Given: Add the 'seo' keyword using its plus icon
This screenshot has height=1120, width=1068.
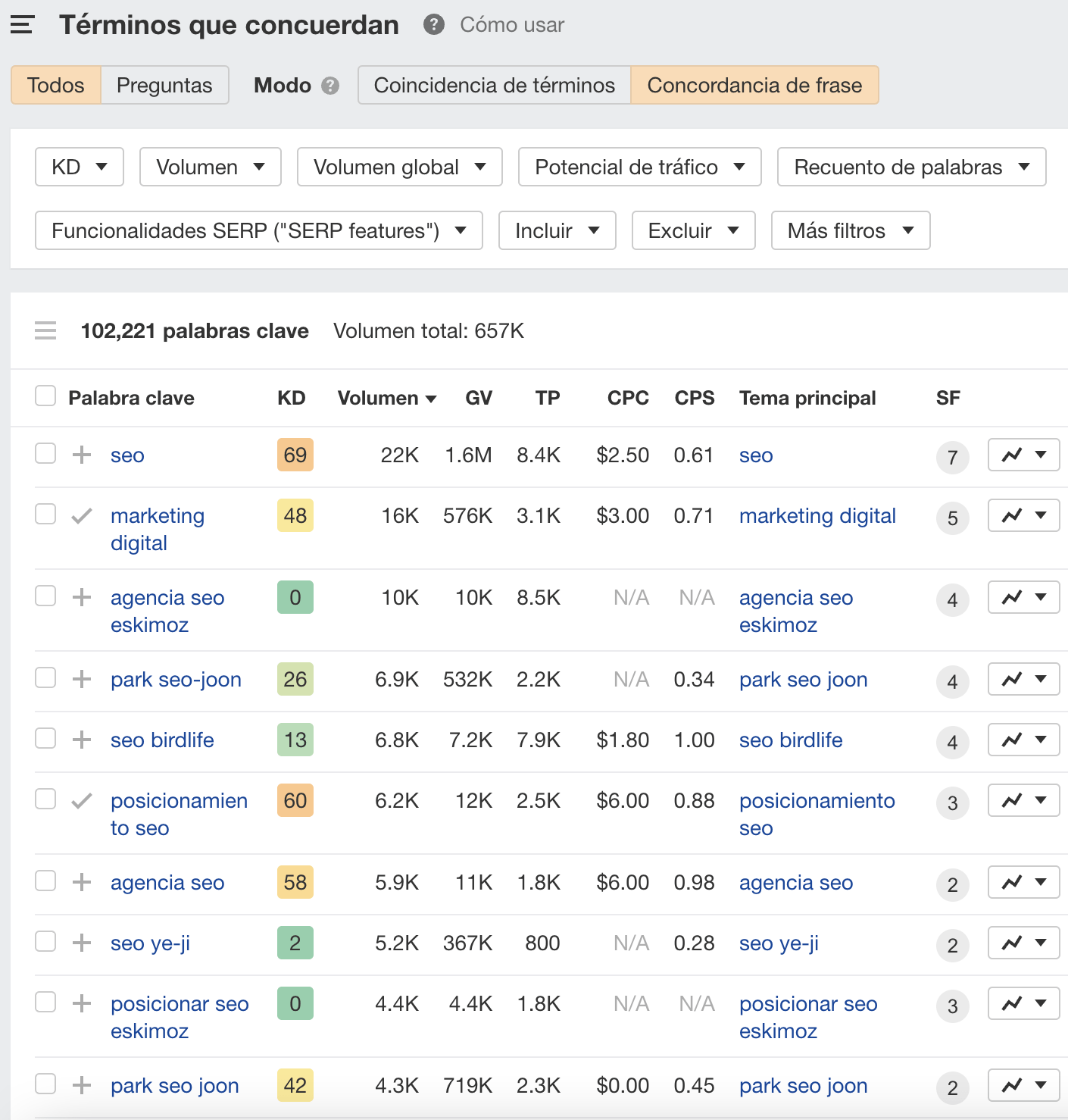Looking at the screenshot, I should [82, 455].
